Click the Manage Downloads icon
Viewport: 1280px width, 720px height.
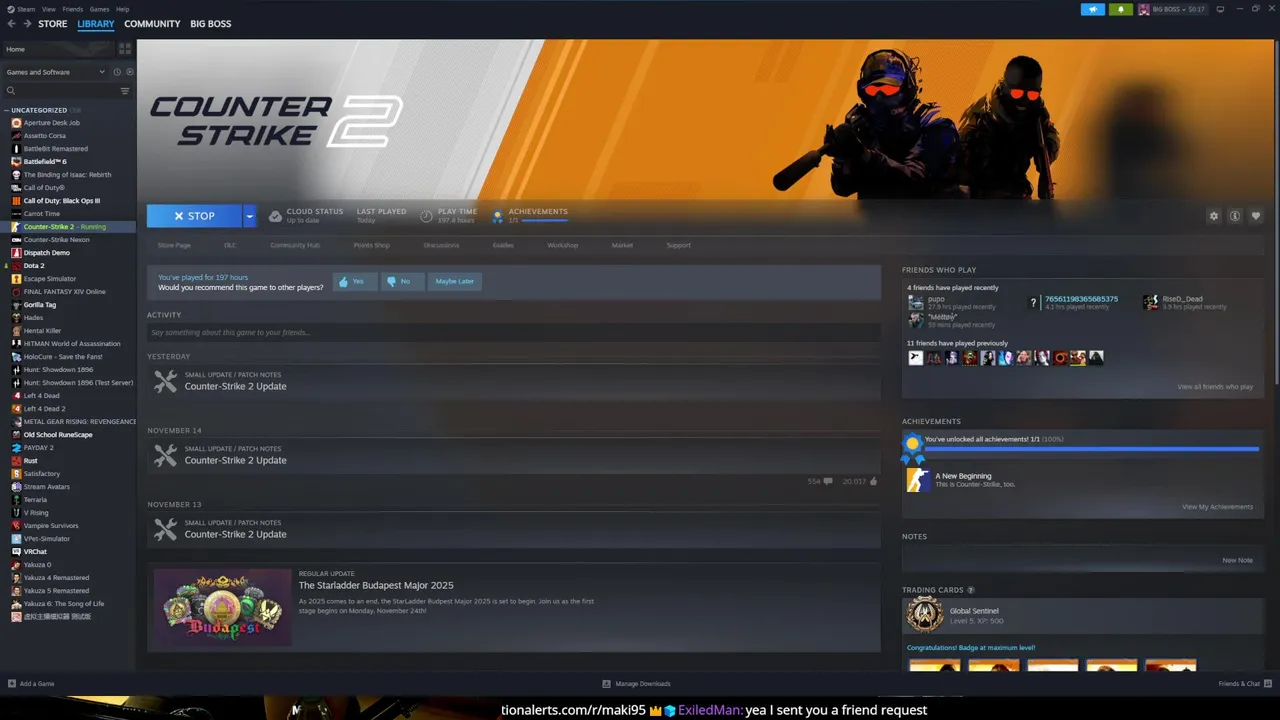(606, 684)
